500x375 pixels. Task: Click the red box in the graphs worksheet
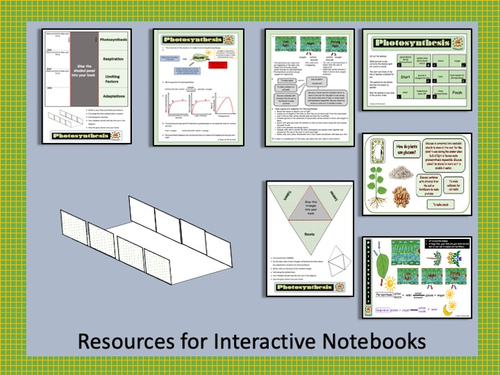point(218,65)
